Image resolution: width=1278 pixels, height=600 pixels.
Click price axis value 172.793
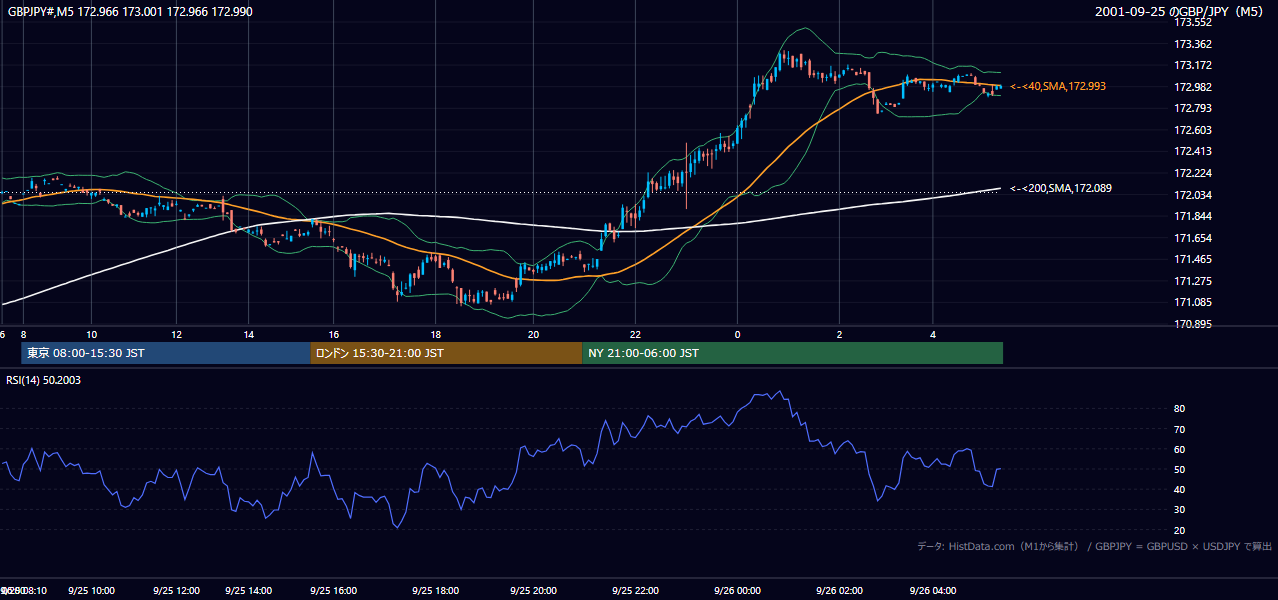coord(1192,108)
